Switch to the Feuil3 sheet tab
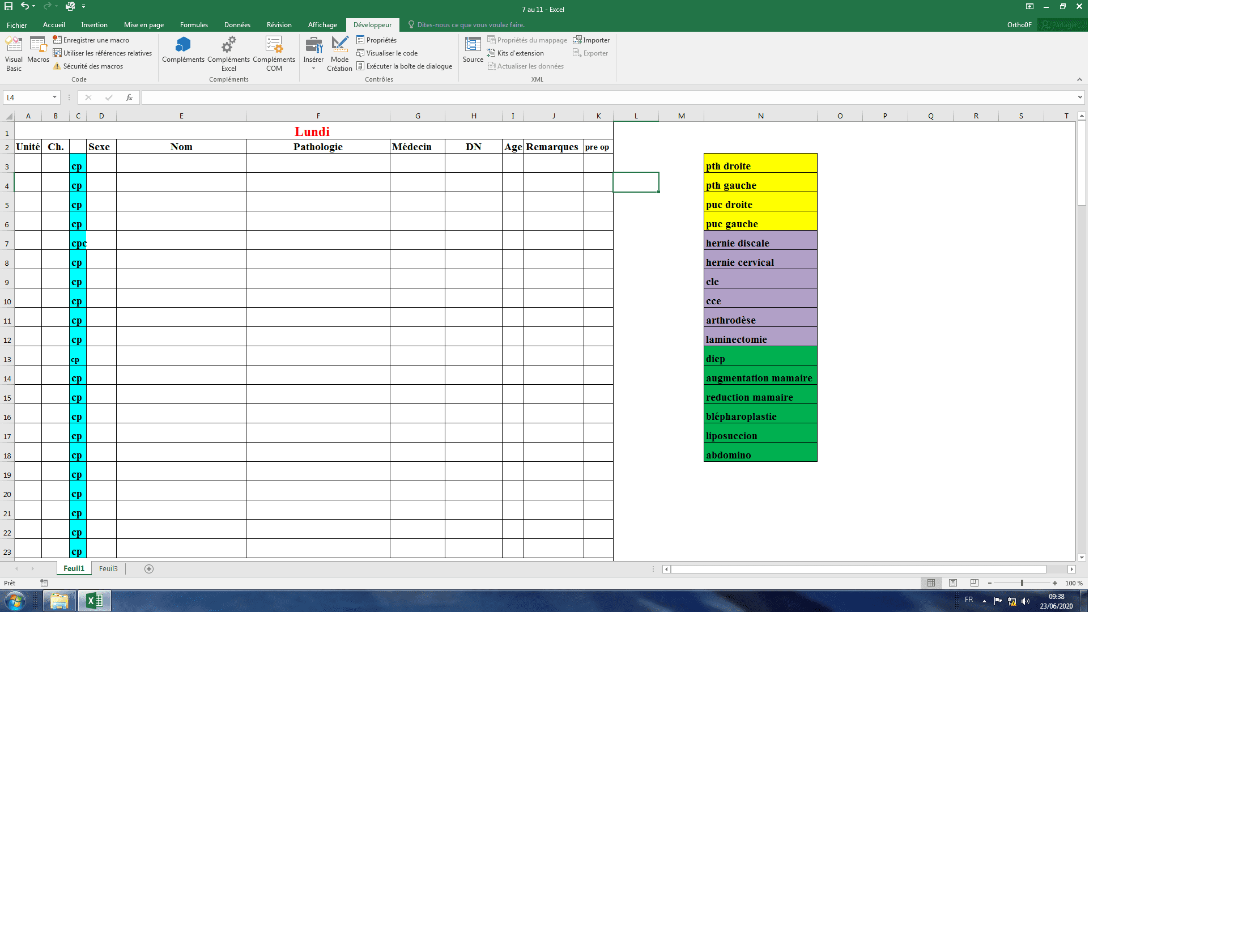The width and height of the screenshot is (1251, 952). click(x=108, y=568)
